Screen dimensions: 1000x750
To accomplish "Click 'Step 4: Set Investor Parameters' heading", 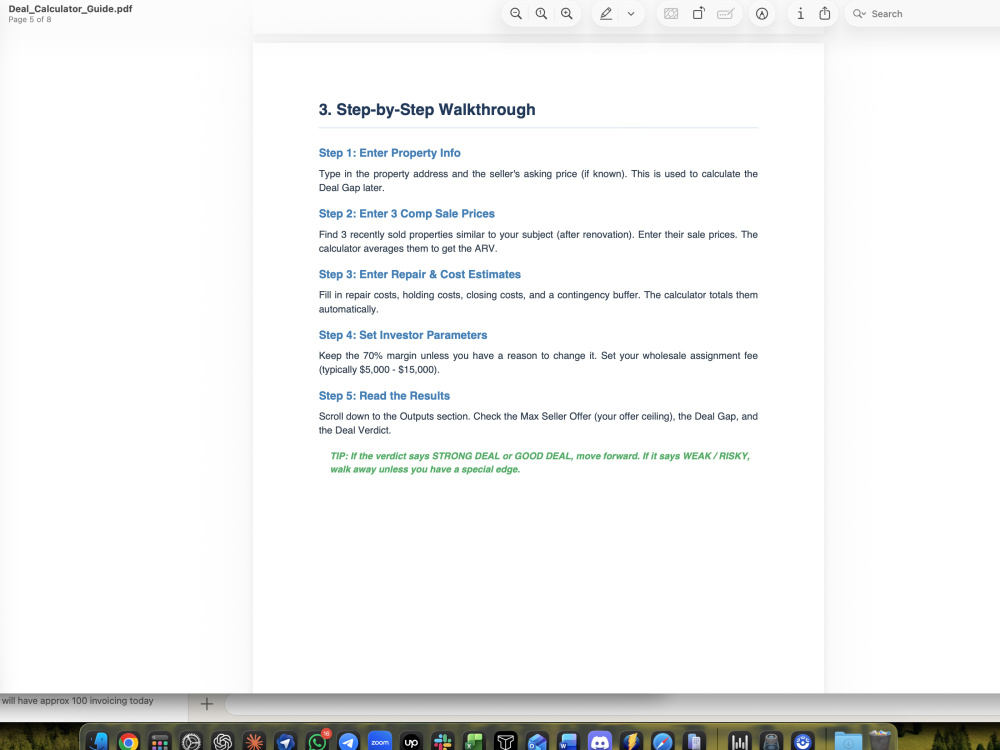I will tap(403, 335).
